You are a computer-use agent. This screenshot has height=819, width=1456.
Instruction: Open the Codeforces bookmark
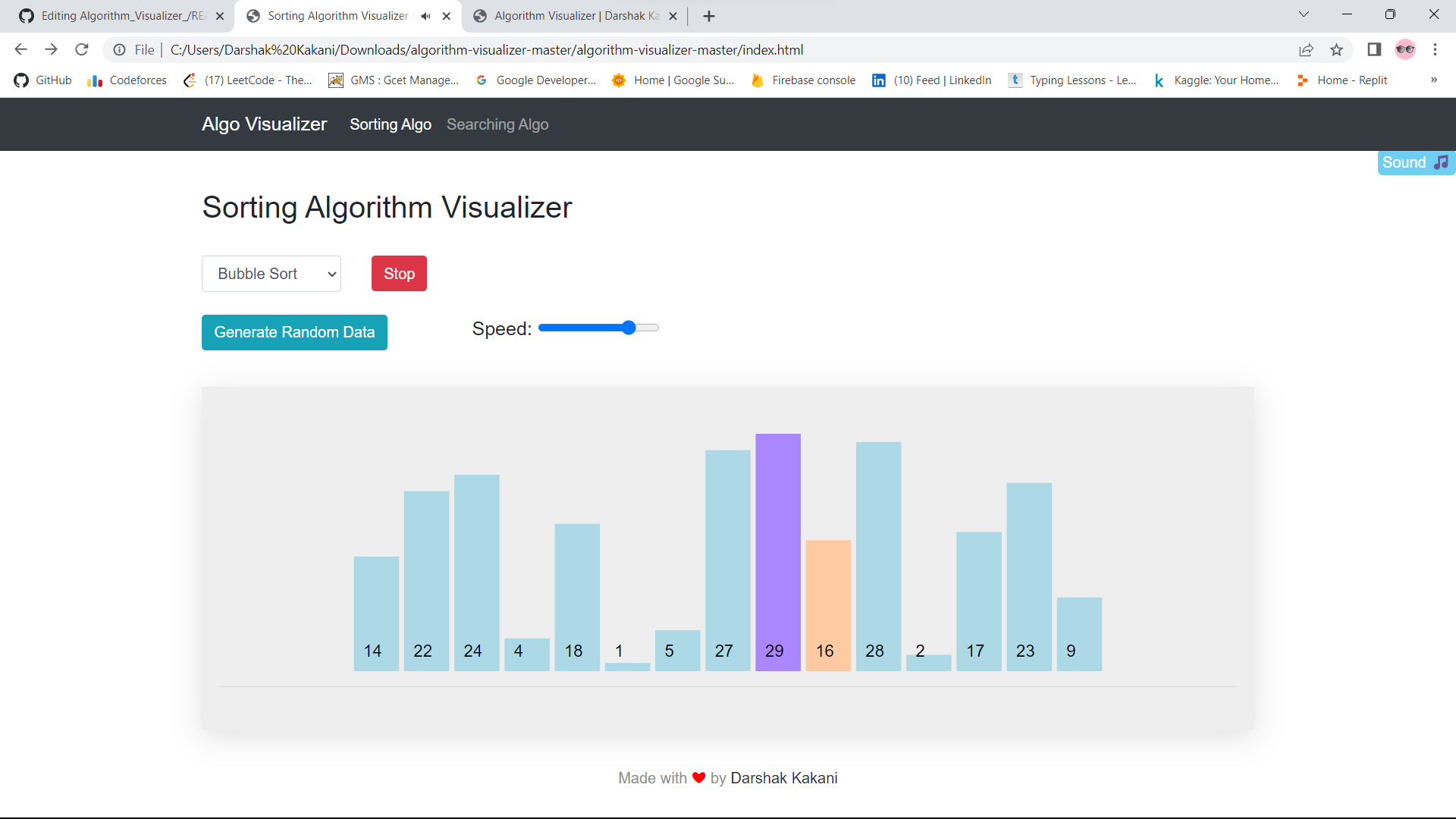(x=126, y=80)
